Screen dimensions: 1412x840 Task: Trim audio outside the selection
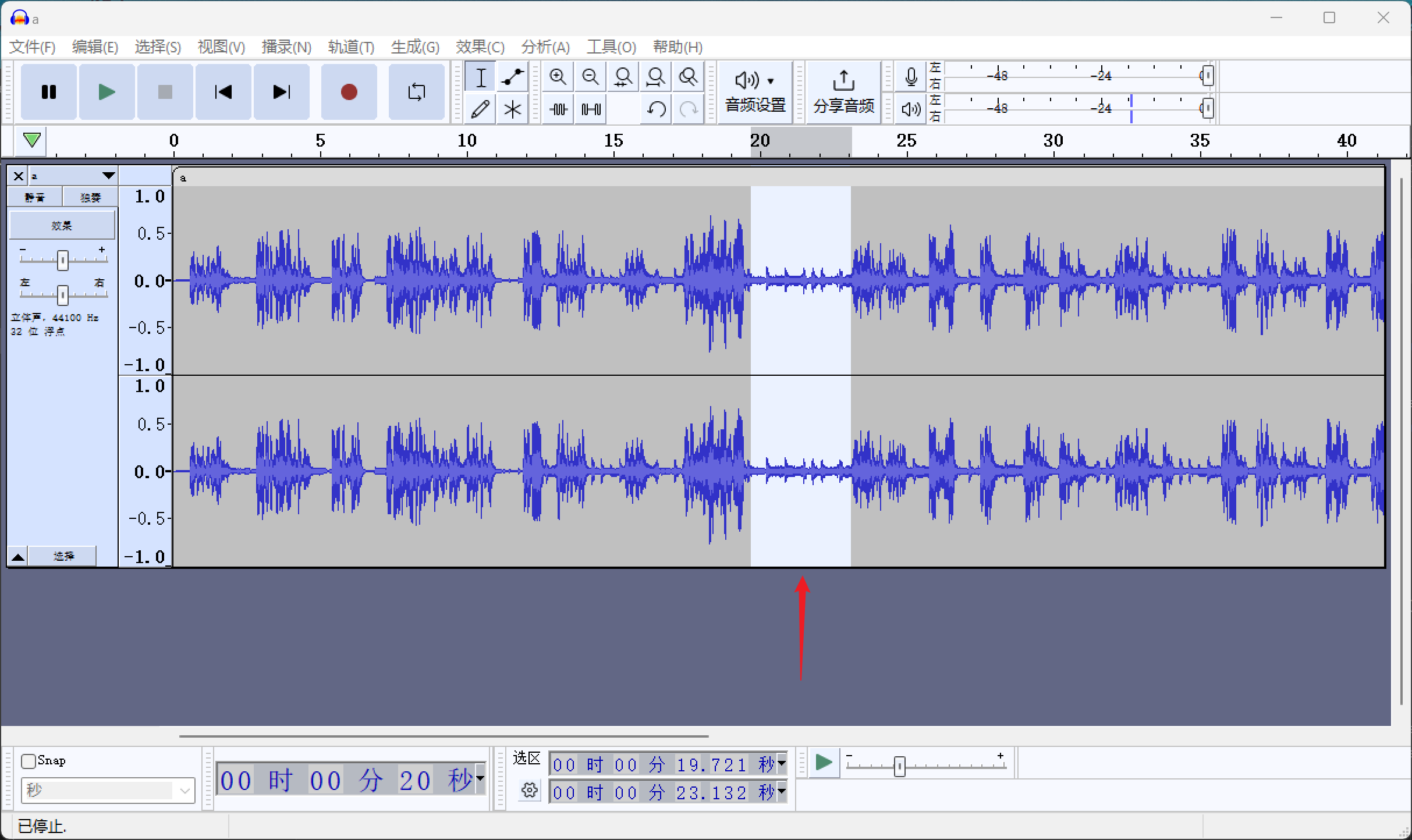point(558,109)
